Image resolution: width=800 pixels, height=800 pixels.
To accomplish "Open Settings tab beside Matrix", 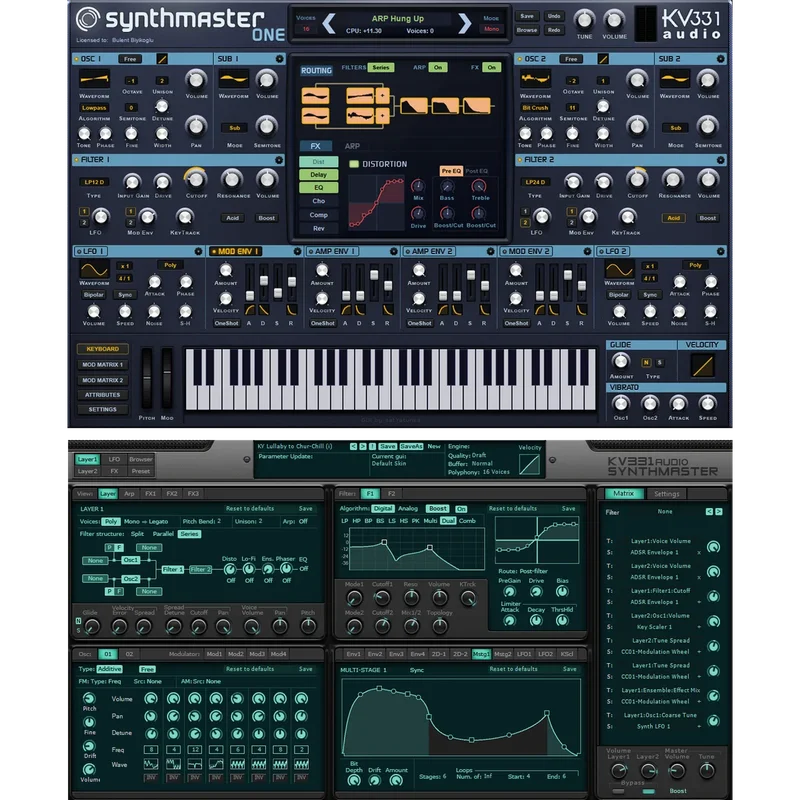I will click(666, 494).
